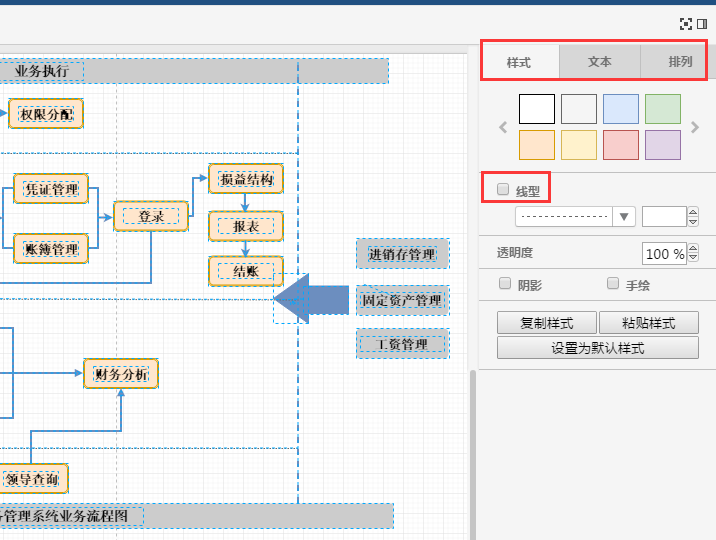Select the 财务分析 node
Screen dimensions: 716x540
pos(121,374)
